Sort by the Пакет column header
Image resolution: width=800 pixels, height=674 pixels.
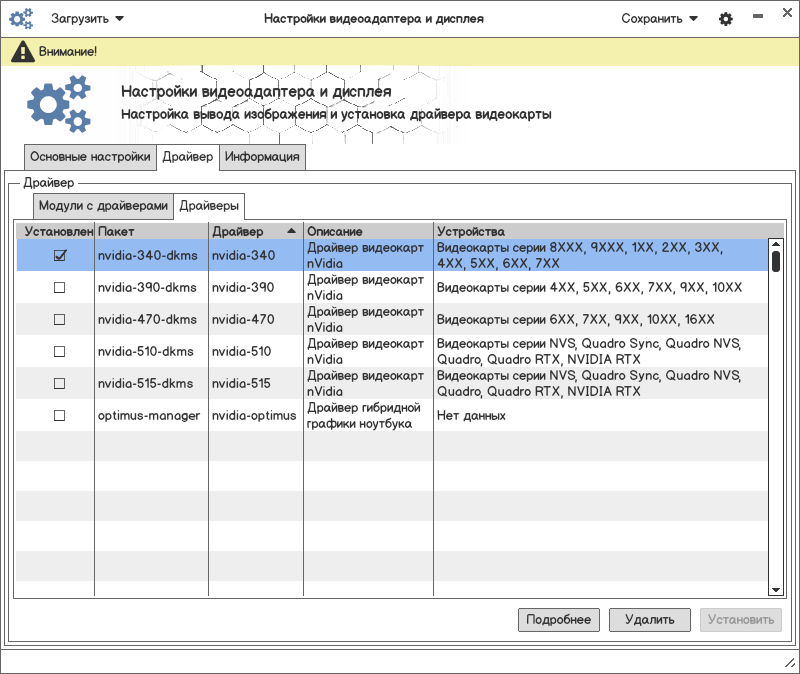click(x=150, y=231)
